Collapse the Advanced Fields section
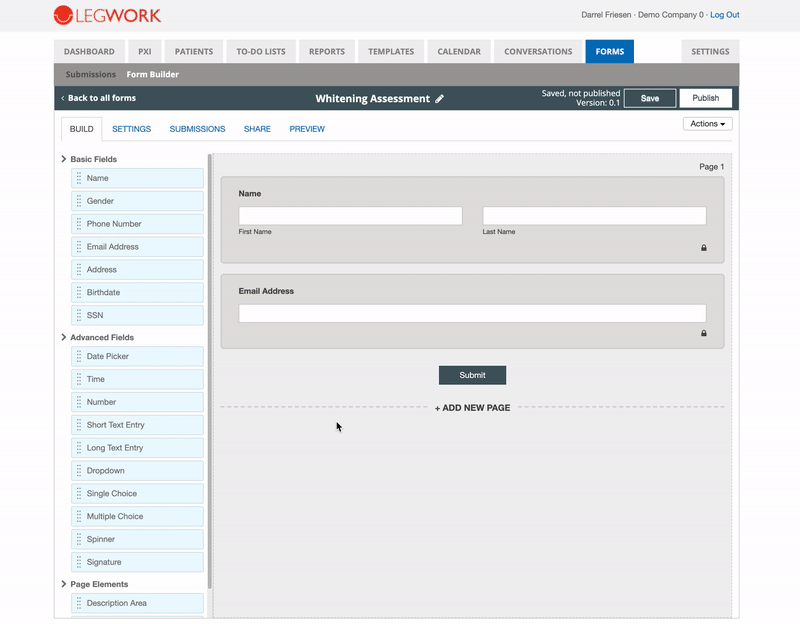The height and width of the screenshot is (624, 800). pyautogui.click(x=64, y=337)
